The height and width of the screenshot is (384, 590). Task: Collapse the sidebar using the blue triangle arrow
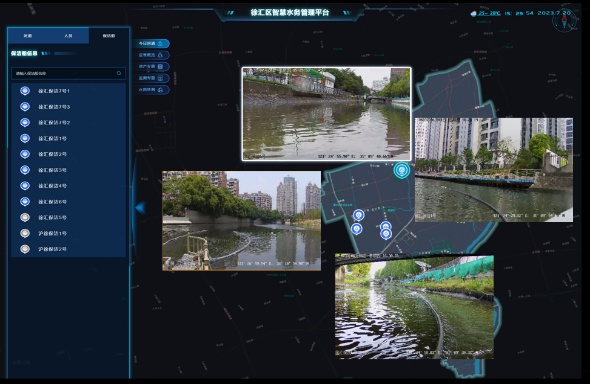pyautogui.click(x=140, y=207)
